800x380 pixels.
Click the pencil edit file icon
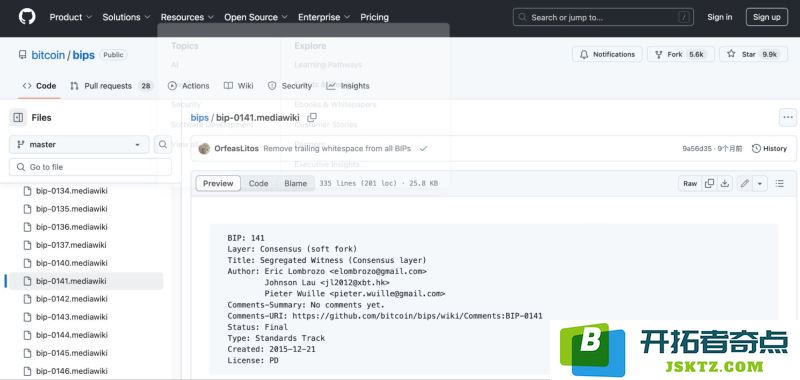click(745, 184)
